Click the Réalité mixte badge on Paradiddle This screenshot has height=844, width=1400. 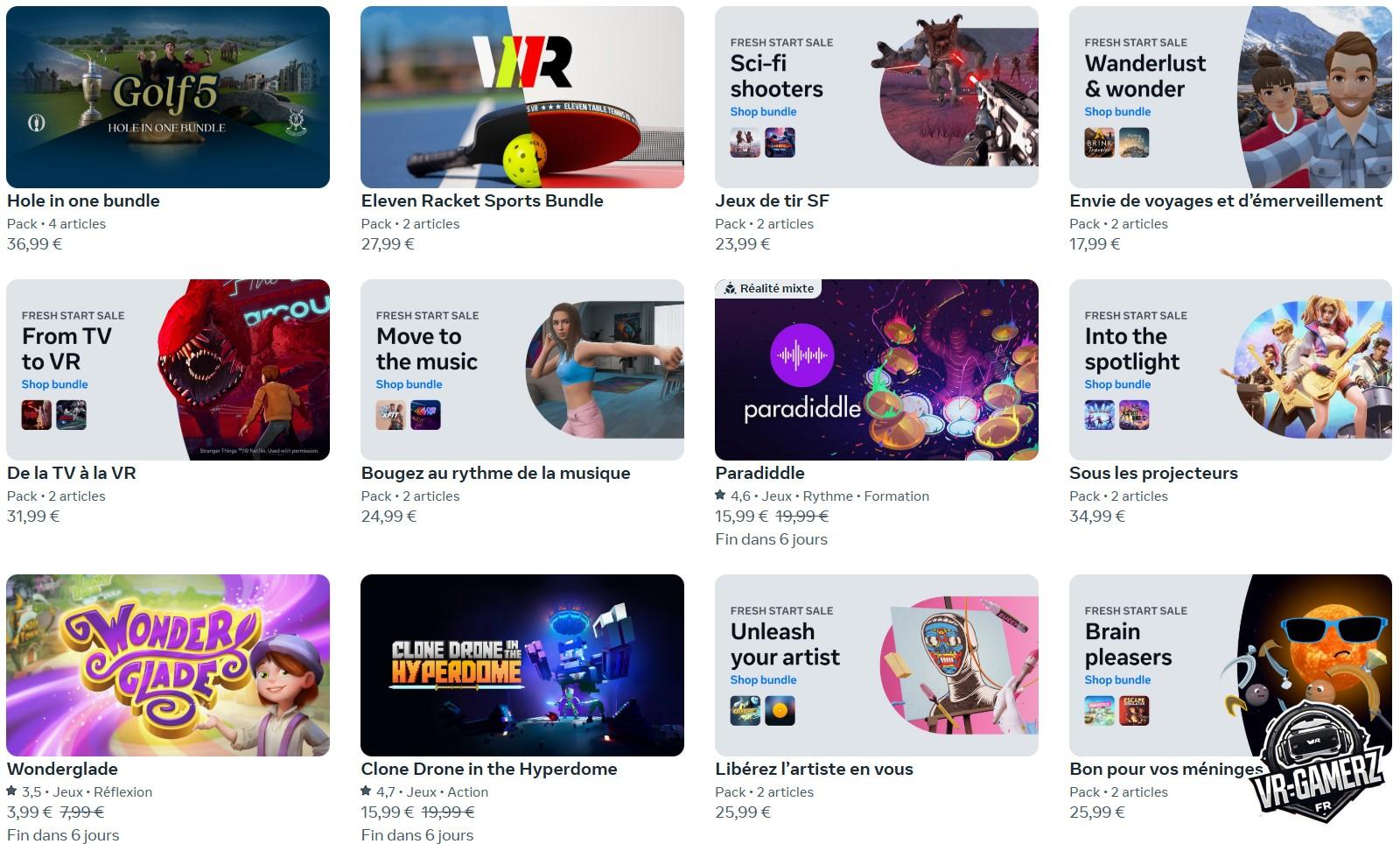point(768,288)
